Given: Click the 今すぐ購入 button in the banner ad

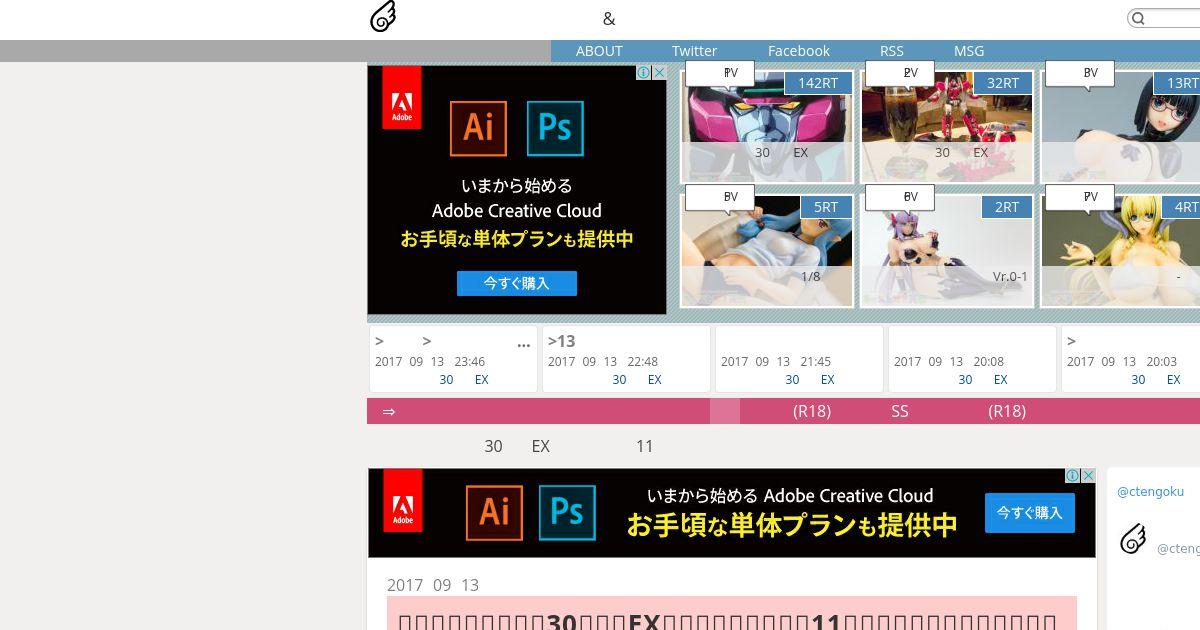Looking at the screenshot, I should [x=1030, y=513].
